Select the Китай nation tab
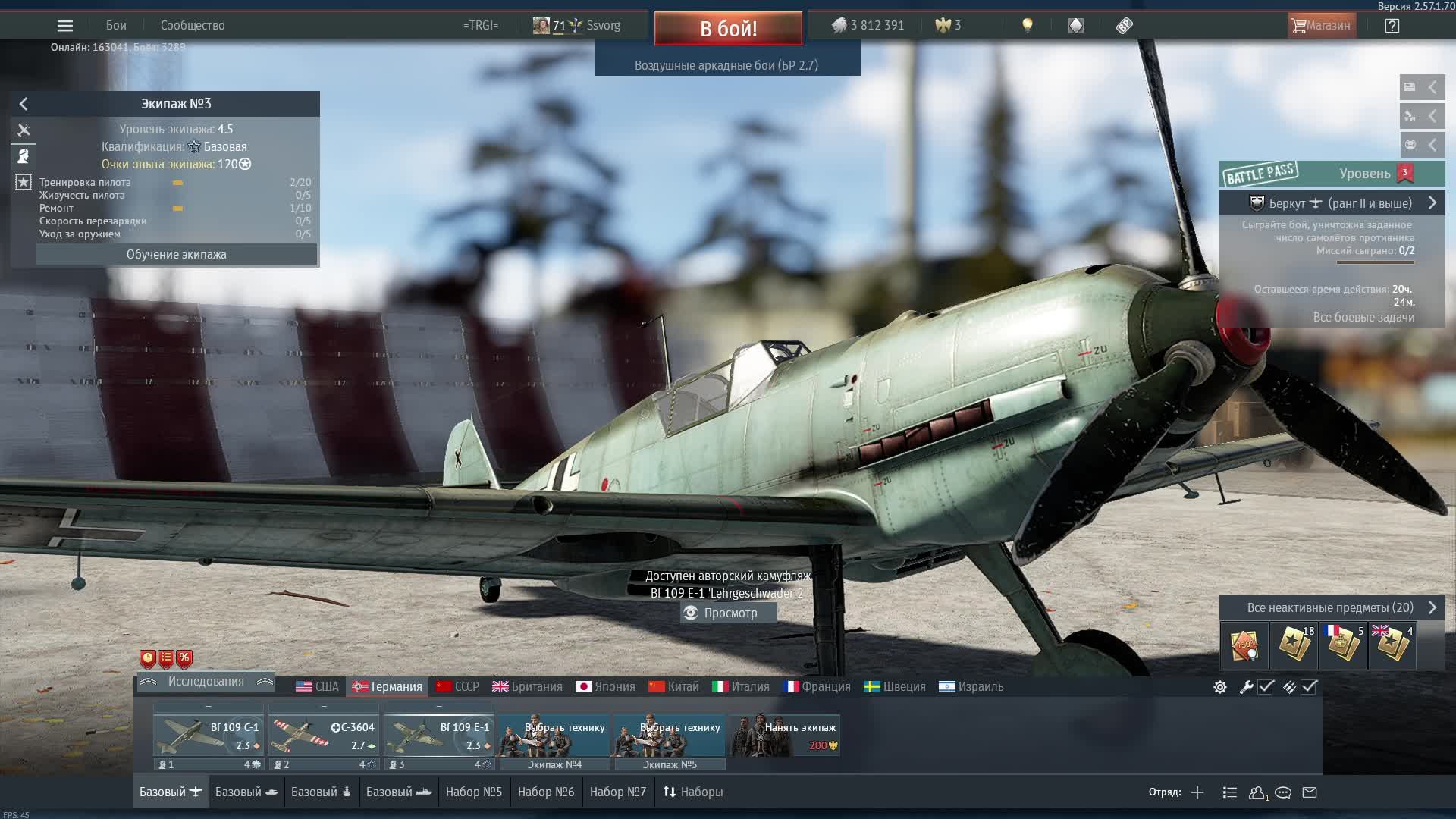Viewport: 1456px width, 819px height. point(673,687)
